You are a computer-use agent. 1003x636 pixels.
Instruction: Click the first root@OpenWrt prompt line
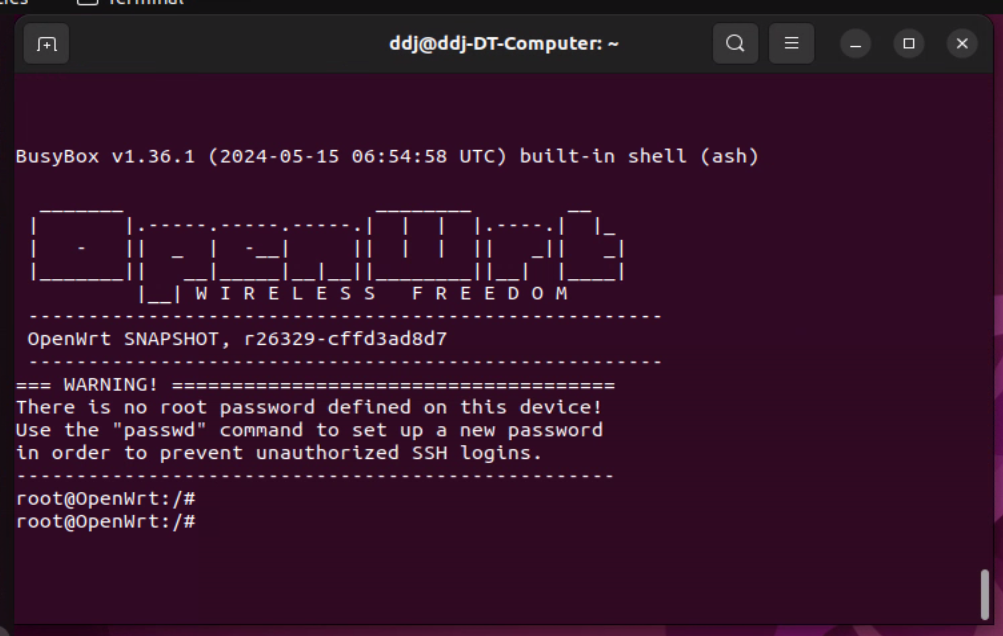(x=106, y=498)
